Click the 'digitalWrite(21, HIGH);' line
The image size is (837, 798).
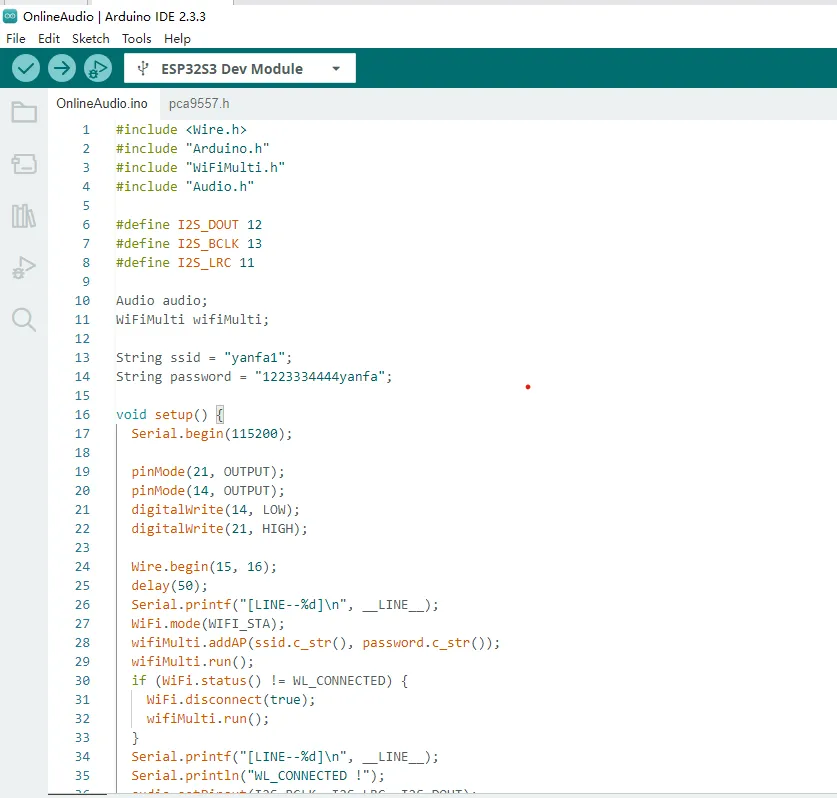click(219, 528)
